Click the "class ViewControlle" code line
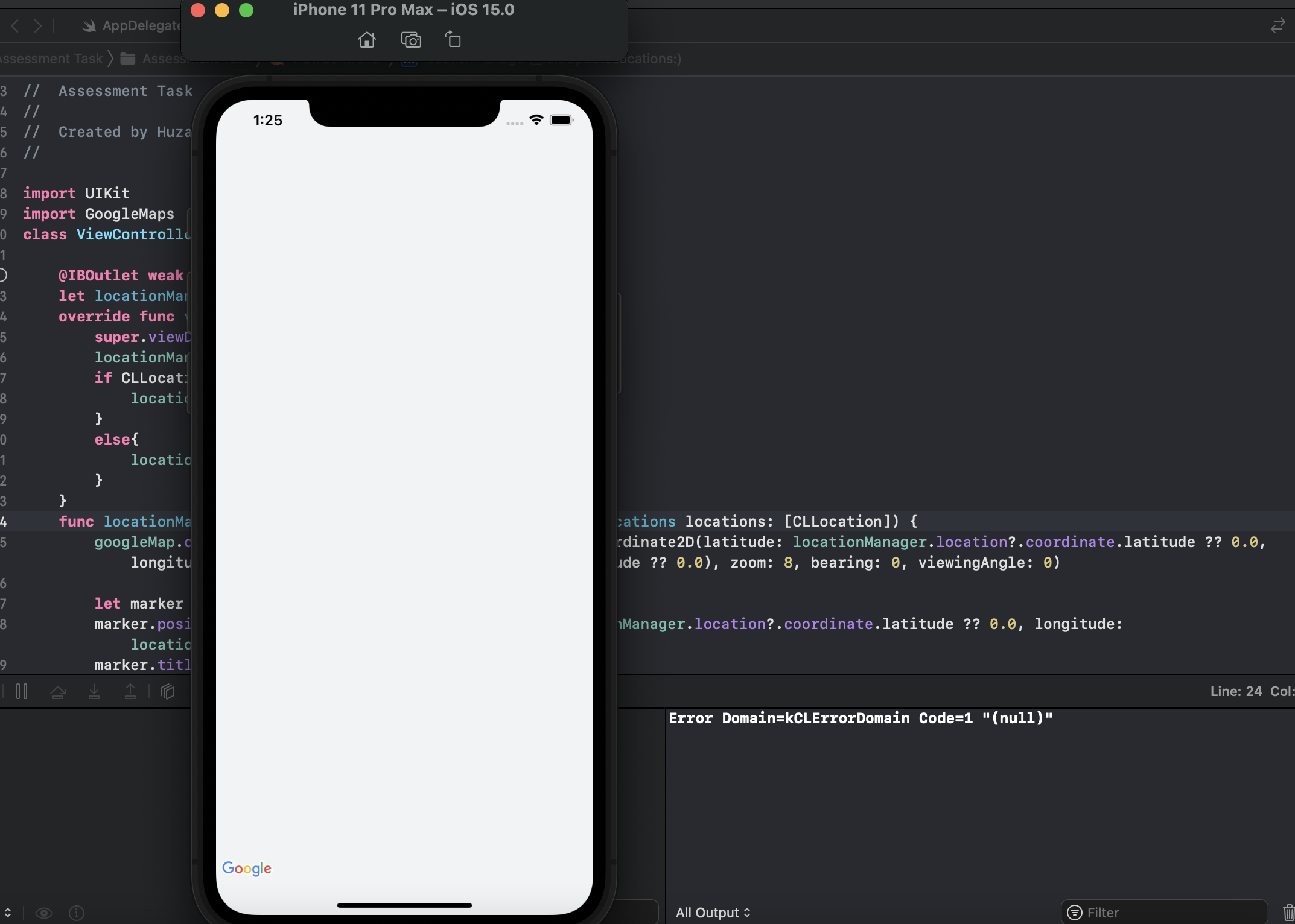This screenshot has height=924, width=1295. pos(107,234)
